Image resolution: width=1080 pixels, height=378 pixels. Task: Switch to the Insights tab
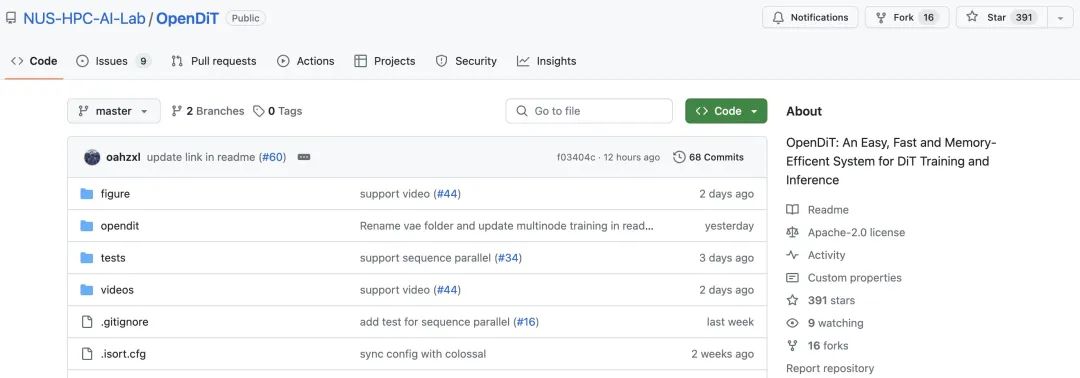pyautogui.click(x=546, y=61)
